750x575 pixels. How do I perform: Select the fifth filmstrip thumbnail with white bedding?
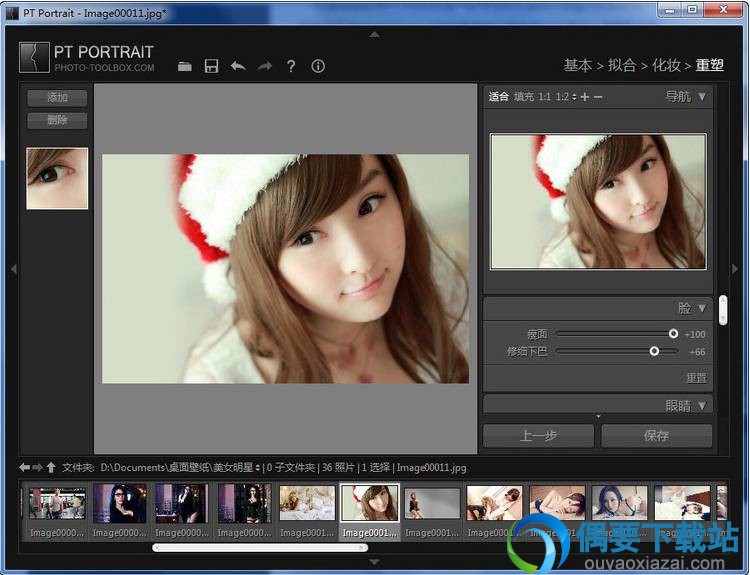pyautogui.click(x=307, y=503)
